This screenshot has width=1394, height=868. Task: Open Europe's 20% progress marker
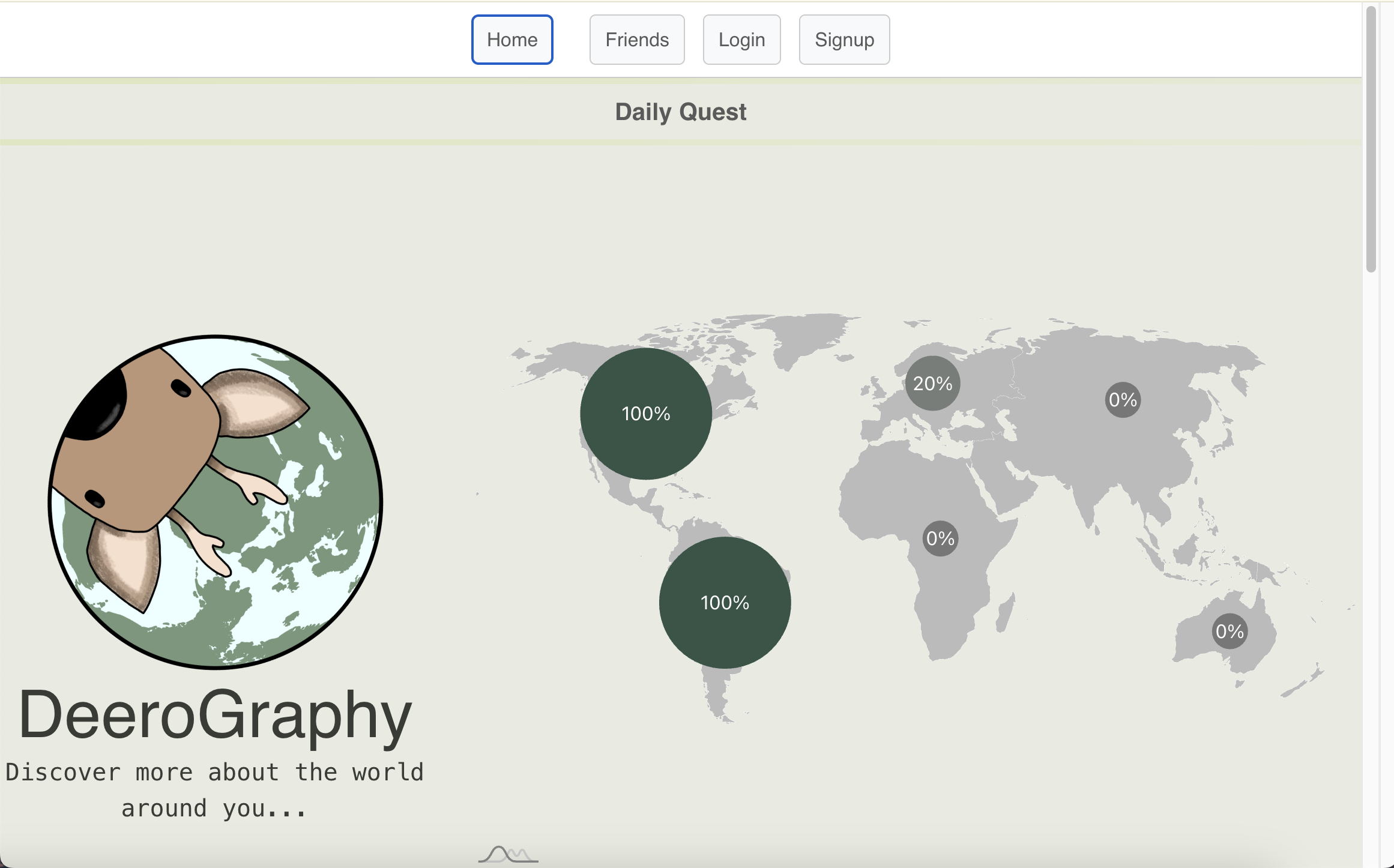[x=932, y=383]
